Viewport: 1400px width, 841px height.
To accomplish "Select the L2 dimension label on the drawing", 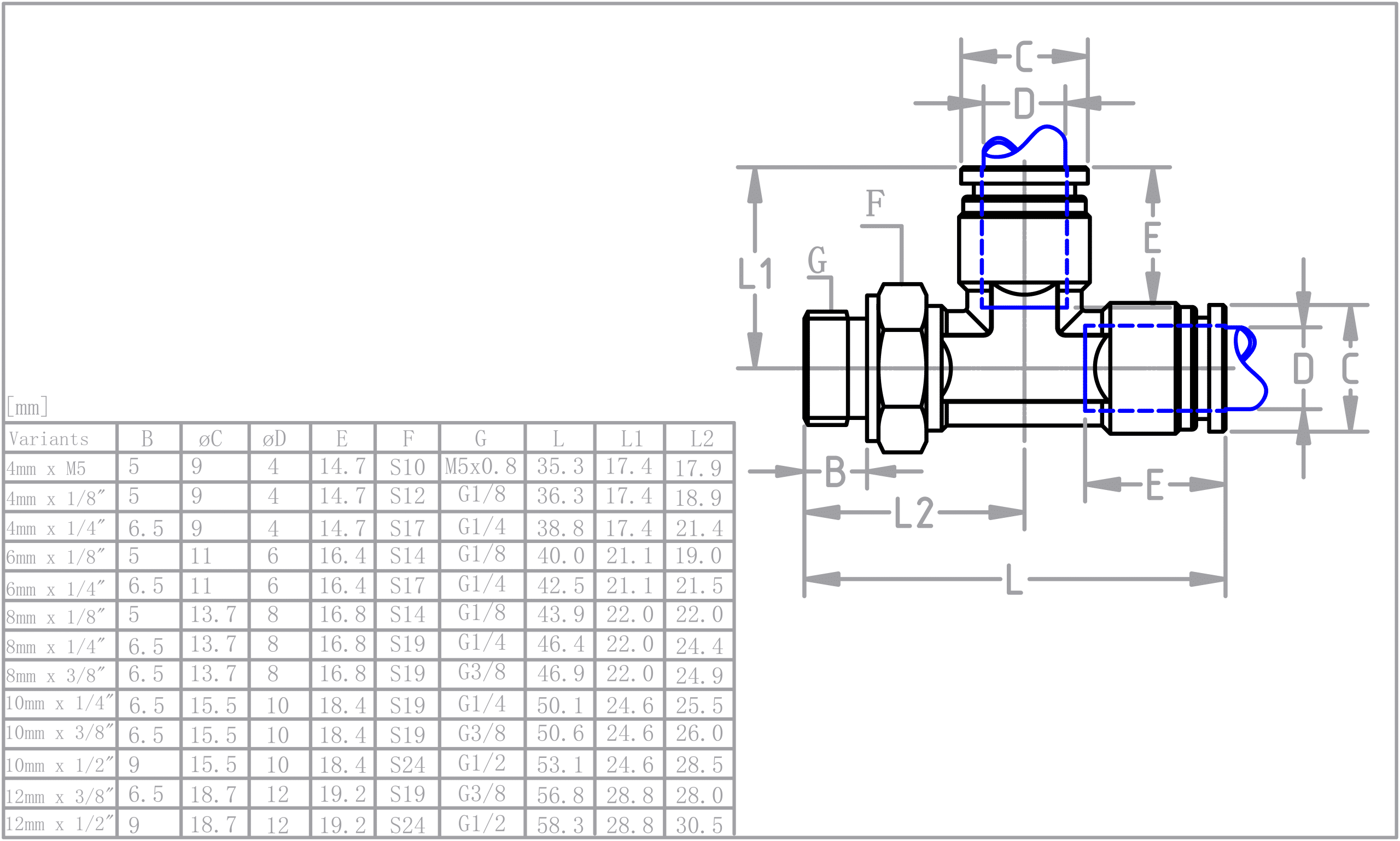I will 914,512.
